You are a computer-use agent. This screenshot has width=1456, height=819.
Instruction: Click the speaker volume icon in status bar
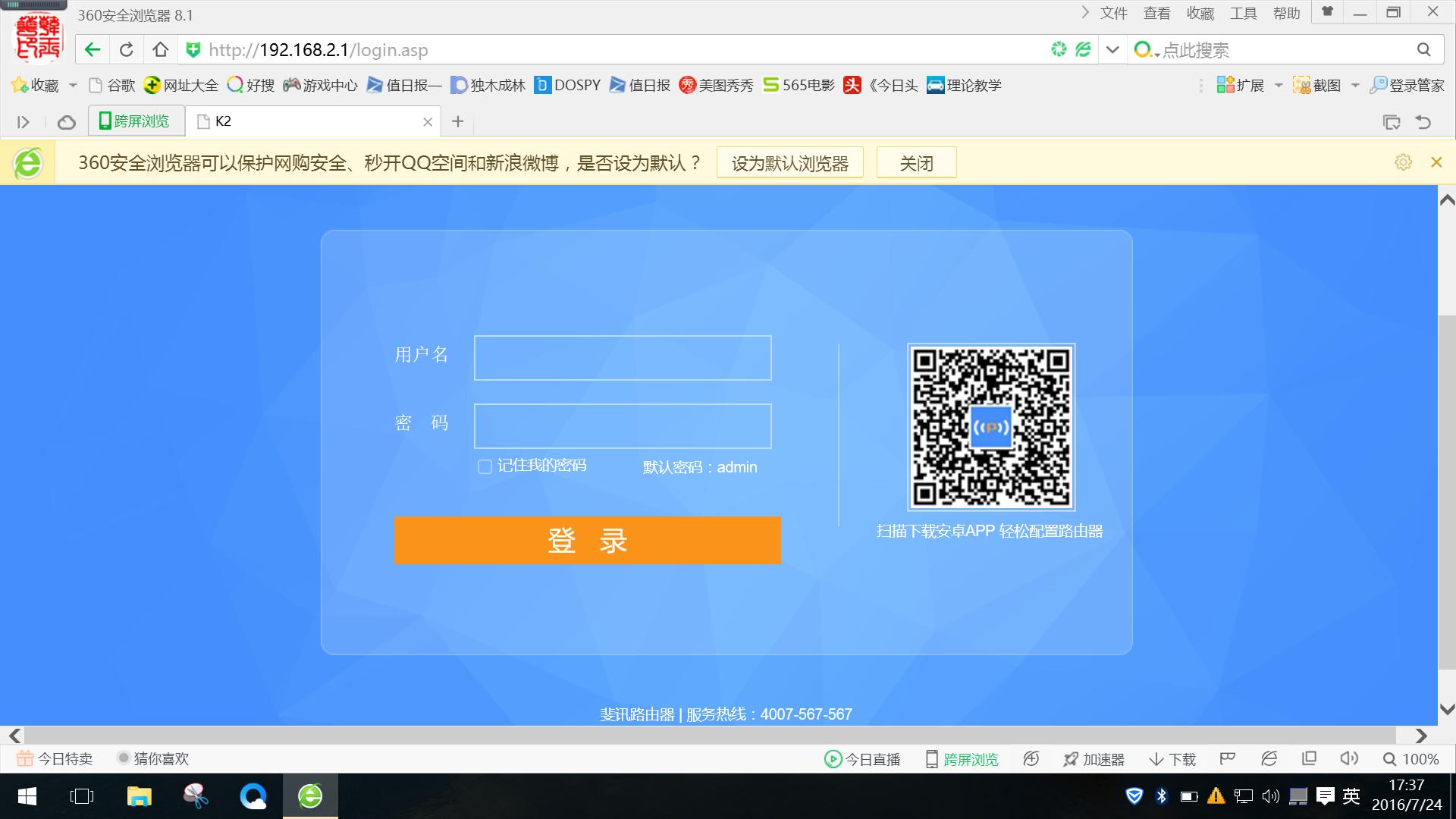pyautogui.click(x=1349, y=758)
